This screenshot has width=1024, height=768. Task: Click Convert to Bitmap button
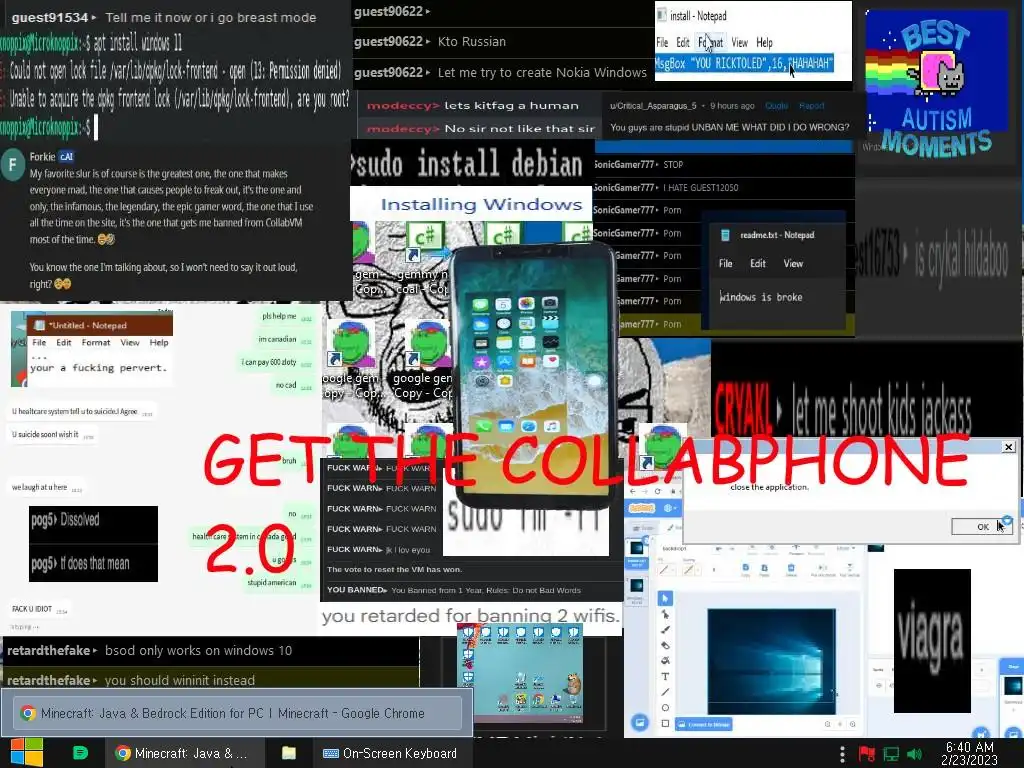(703, 724)
